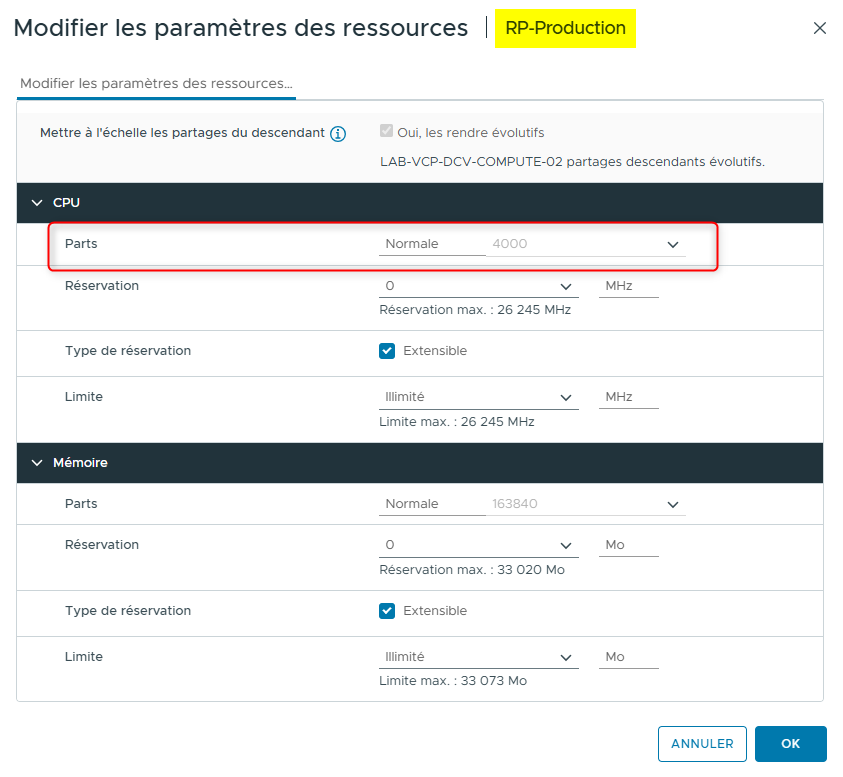Cancel the dialog with ANNULER
The image size is (843, 777).
click(702, 744)
